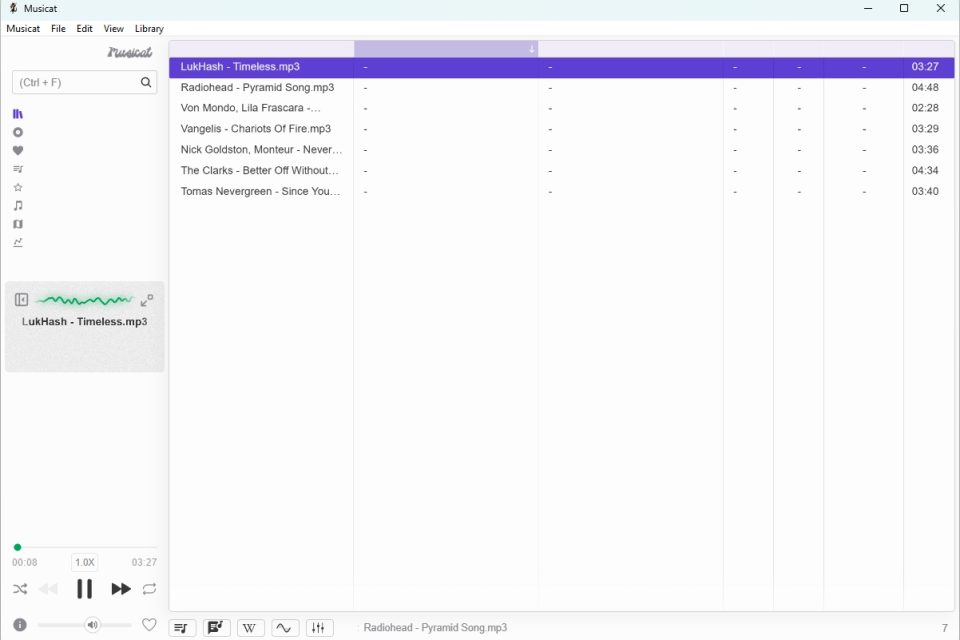Click the duration "02:28" cell
Viewport: 960px width, 640px height.
tap(924, 108)
